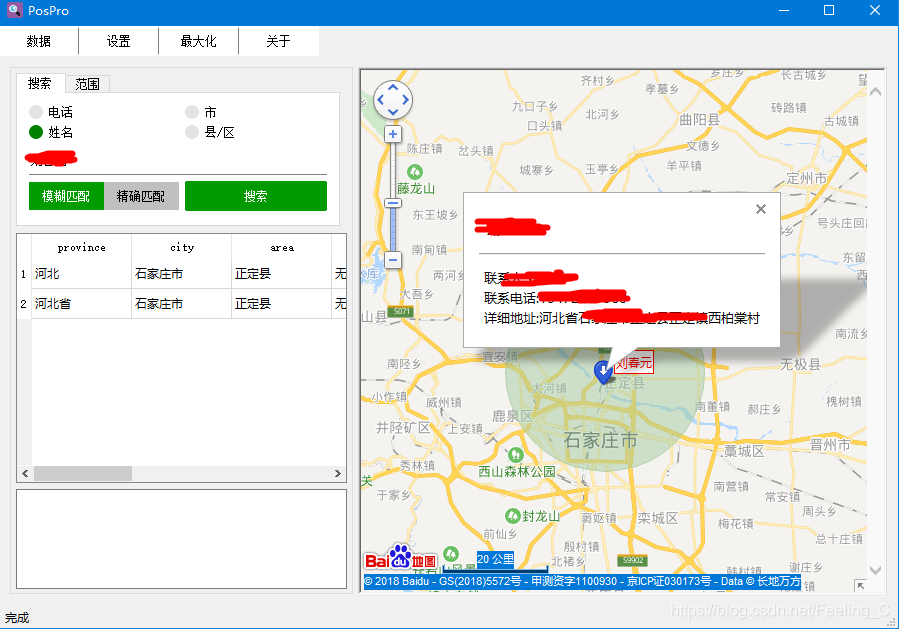Pan the map left with the pan control
The width and height of the screenshot is (899, 629).
tap(380, 100)
